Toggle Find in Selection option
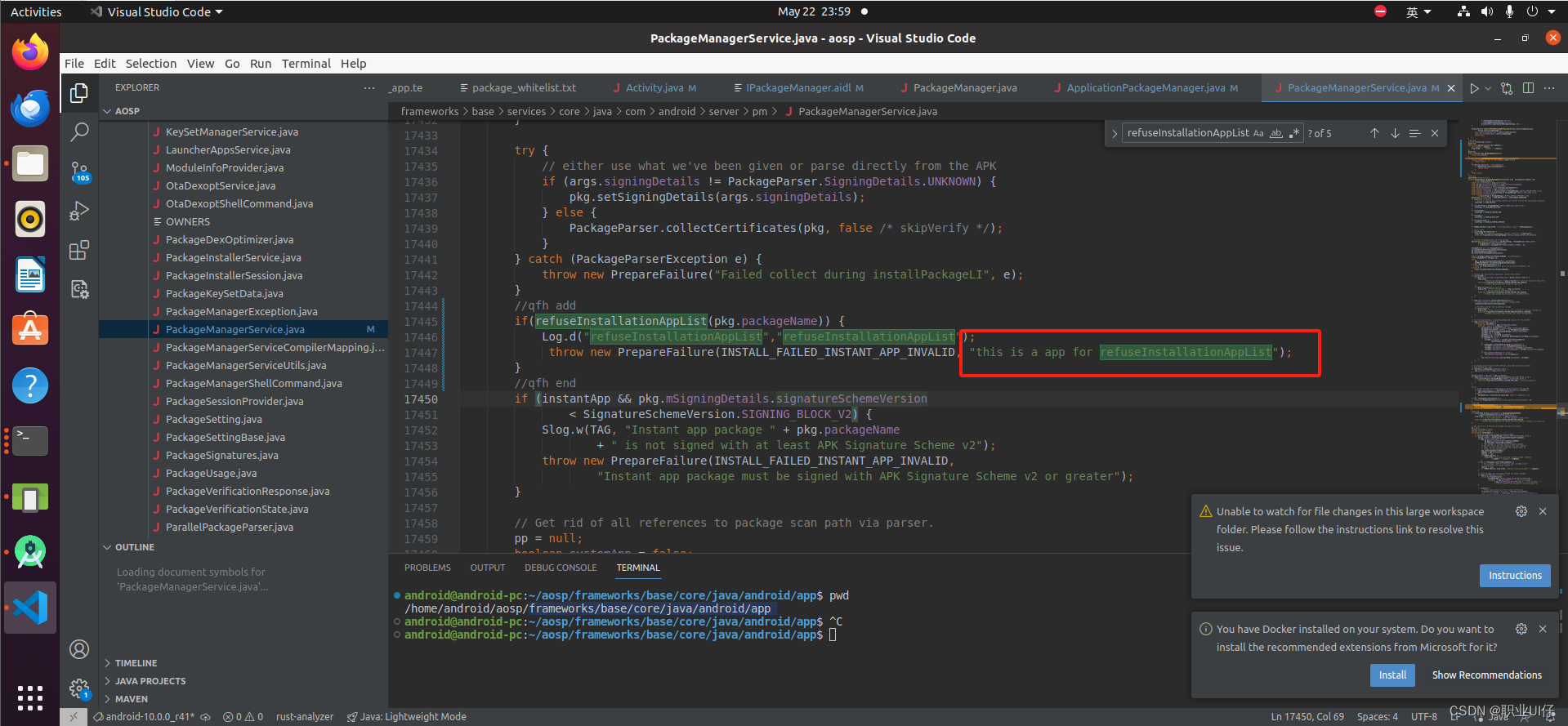 (1414, 133)
